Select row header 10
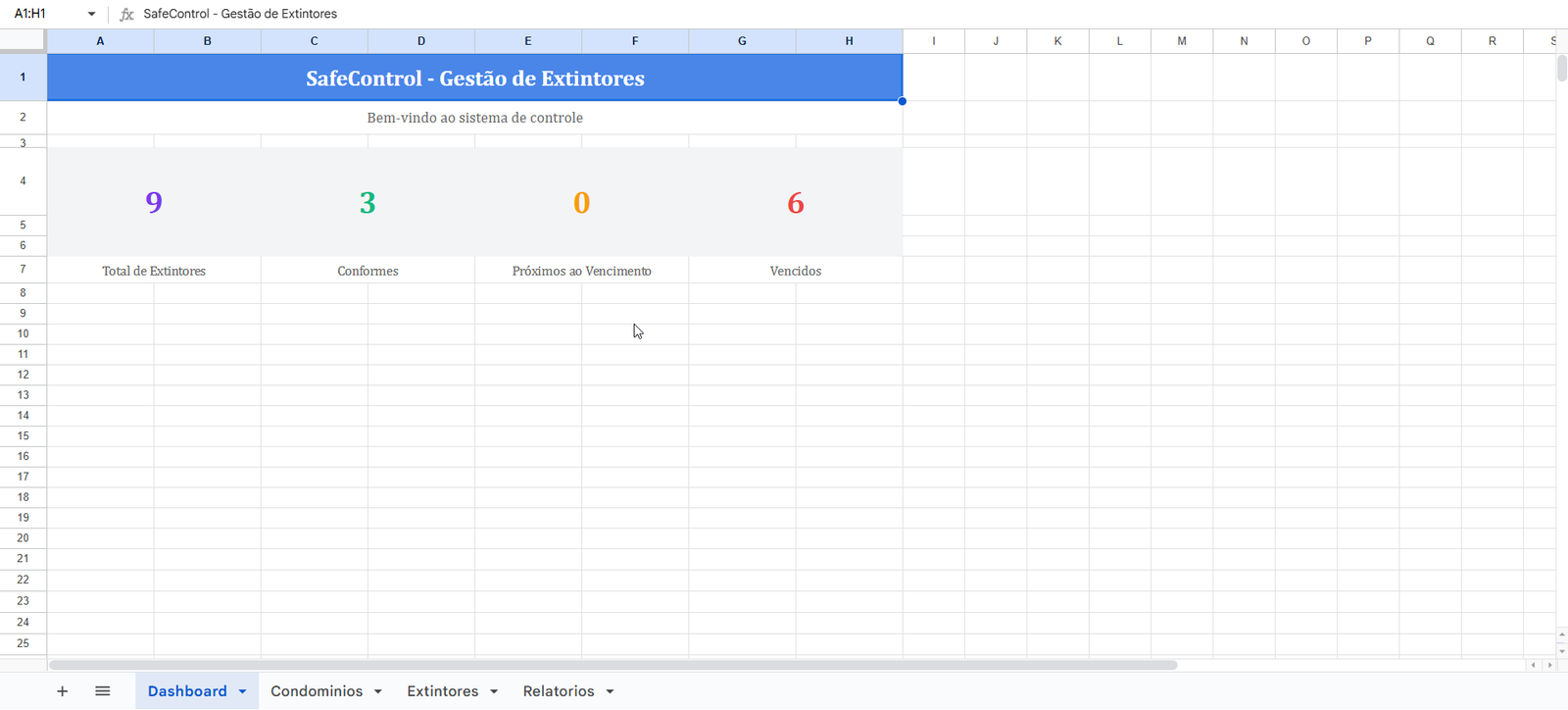This screenshot has height=710, width=1568. coord(23,333)
